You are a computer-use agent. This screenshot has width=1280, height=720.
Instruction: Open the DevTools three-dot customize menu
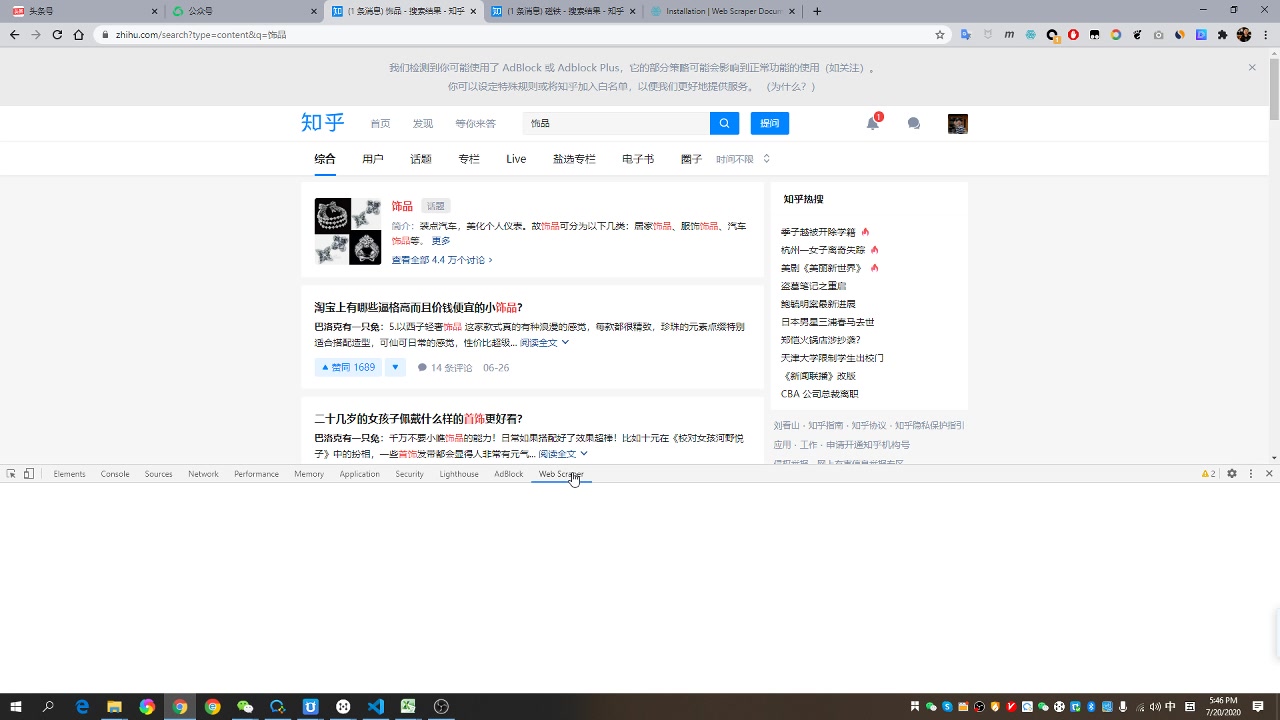tap(1250, 474)
